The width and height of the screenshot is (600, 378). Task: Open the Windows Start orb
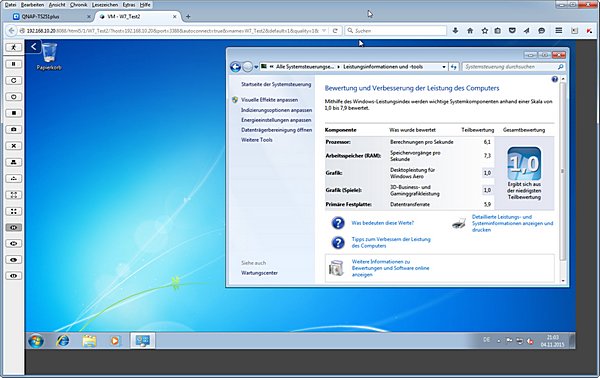[x=36, y=341]
